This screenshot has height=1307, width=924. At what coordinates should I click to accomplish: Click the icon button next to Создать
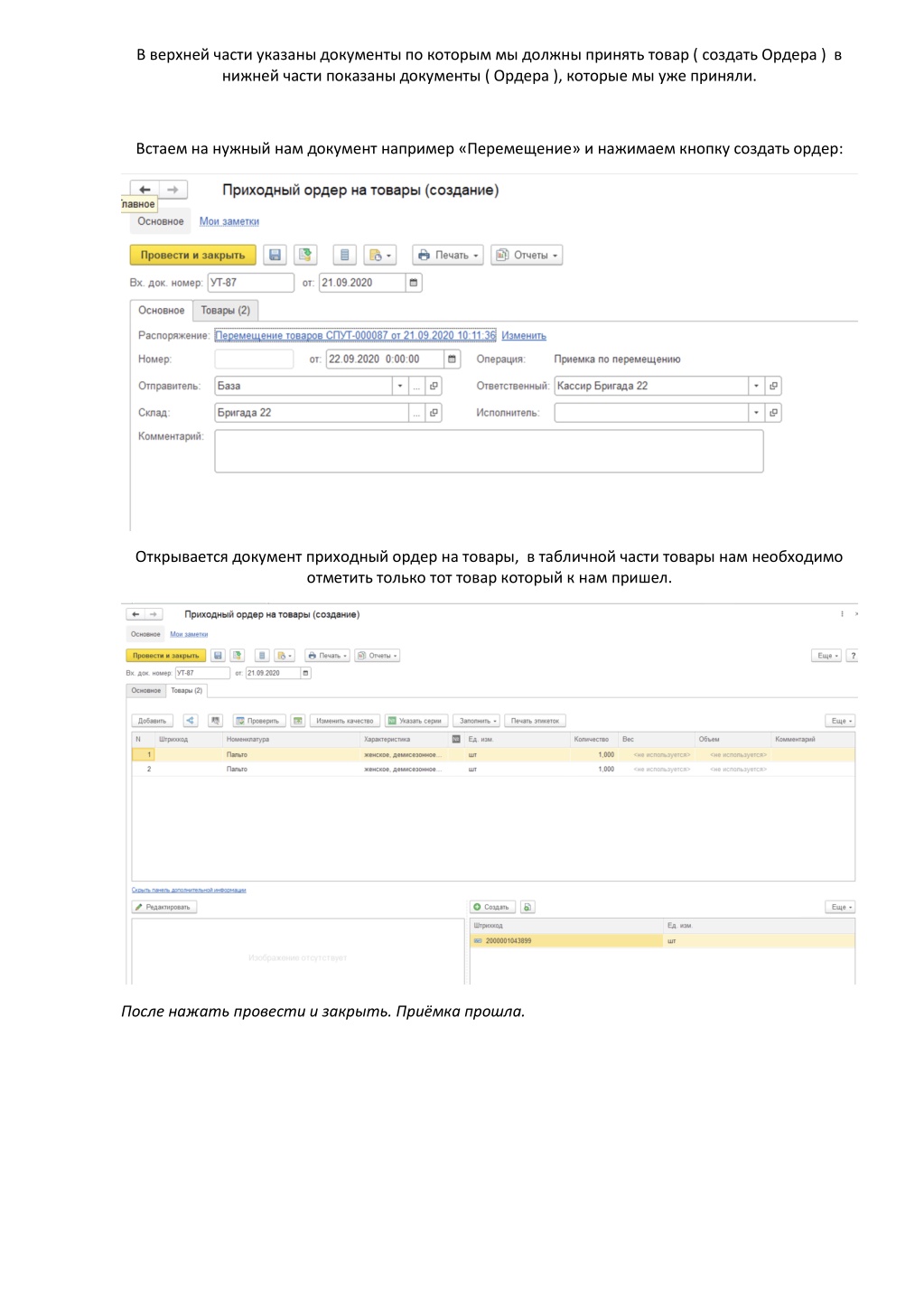tap(528, 907)
